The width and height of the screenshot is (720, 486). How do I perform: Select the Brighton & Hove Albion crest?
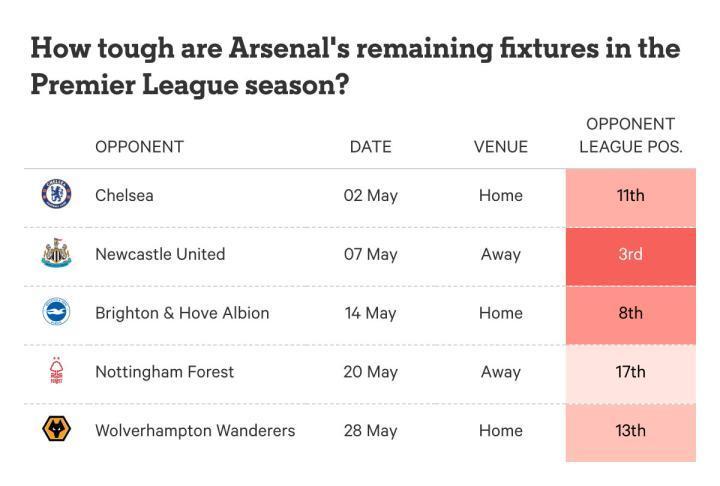click(56, 313)
